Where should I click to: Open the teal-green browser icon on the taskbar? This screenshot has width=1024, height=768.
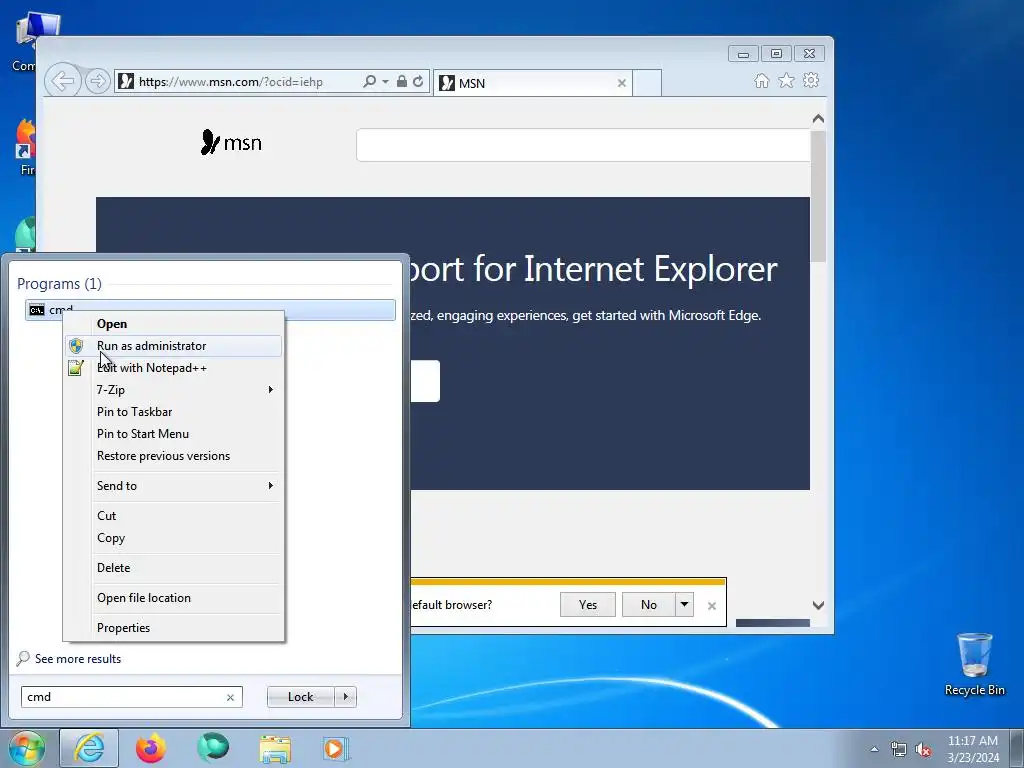[213, 748]
